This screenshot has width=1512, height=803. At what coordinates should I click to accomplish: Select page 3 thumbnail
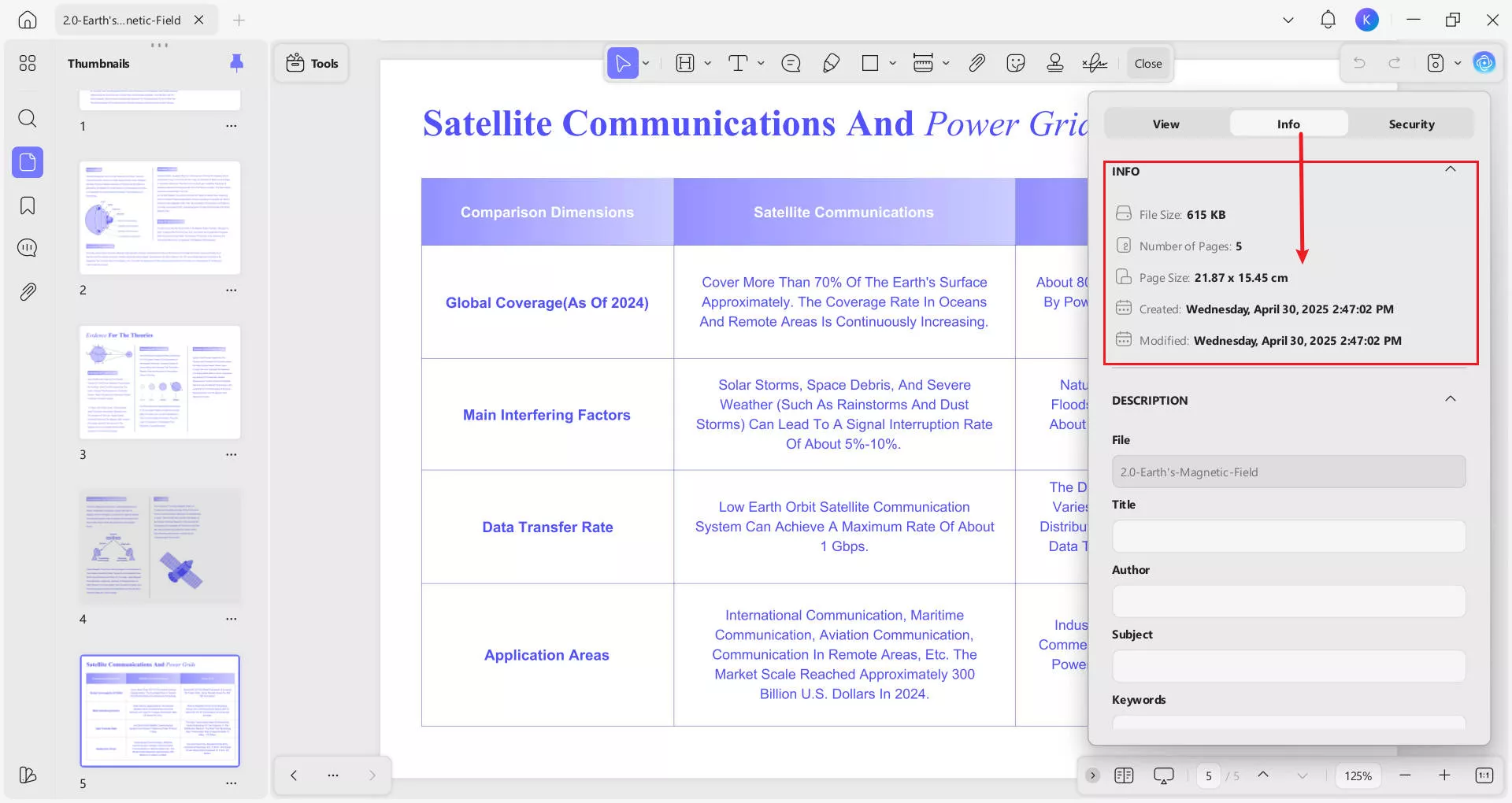[x=160, y=383]
